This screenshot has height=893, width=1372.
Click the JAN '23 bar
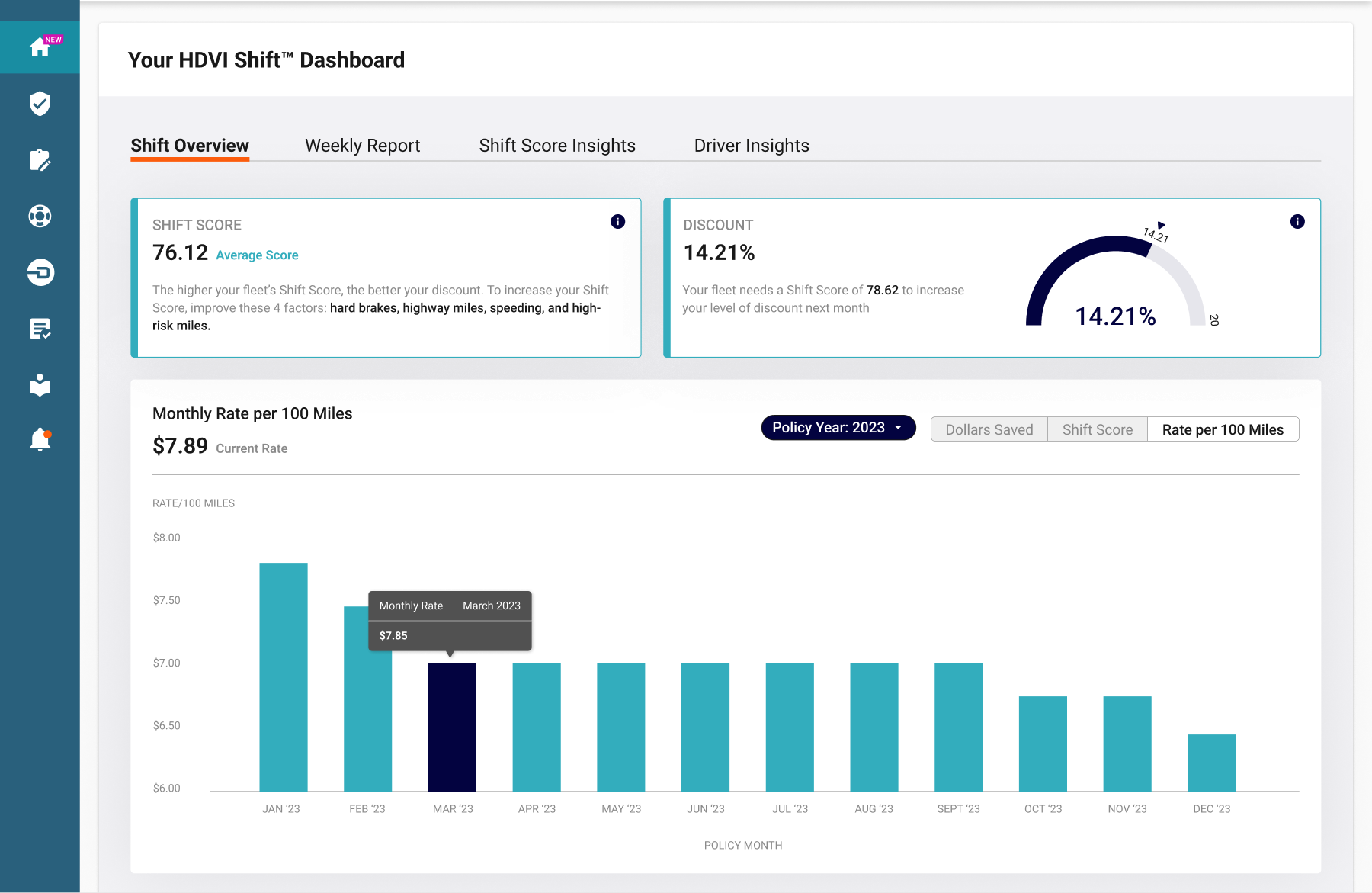(x=284, y=677)
